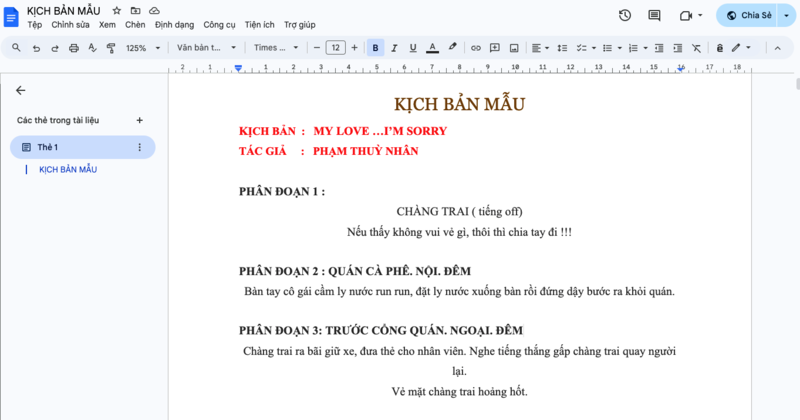Open the Công cụ menu
The width and height of the screenshot is (800, 420).
219,24
